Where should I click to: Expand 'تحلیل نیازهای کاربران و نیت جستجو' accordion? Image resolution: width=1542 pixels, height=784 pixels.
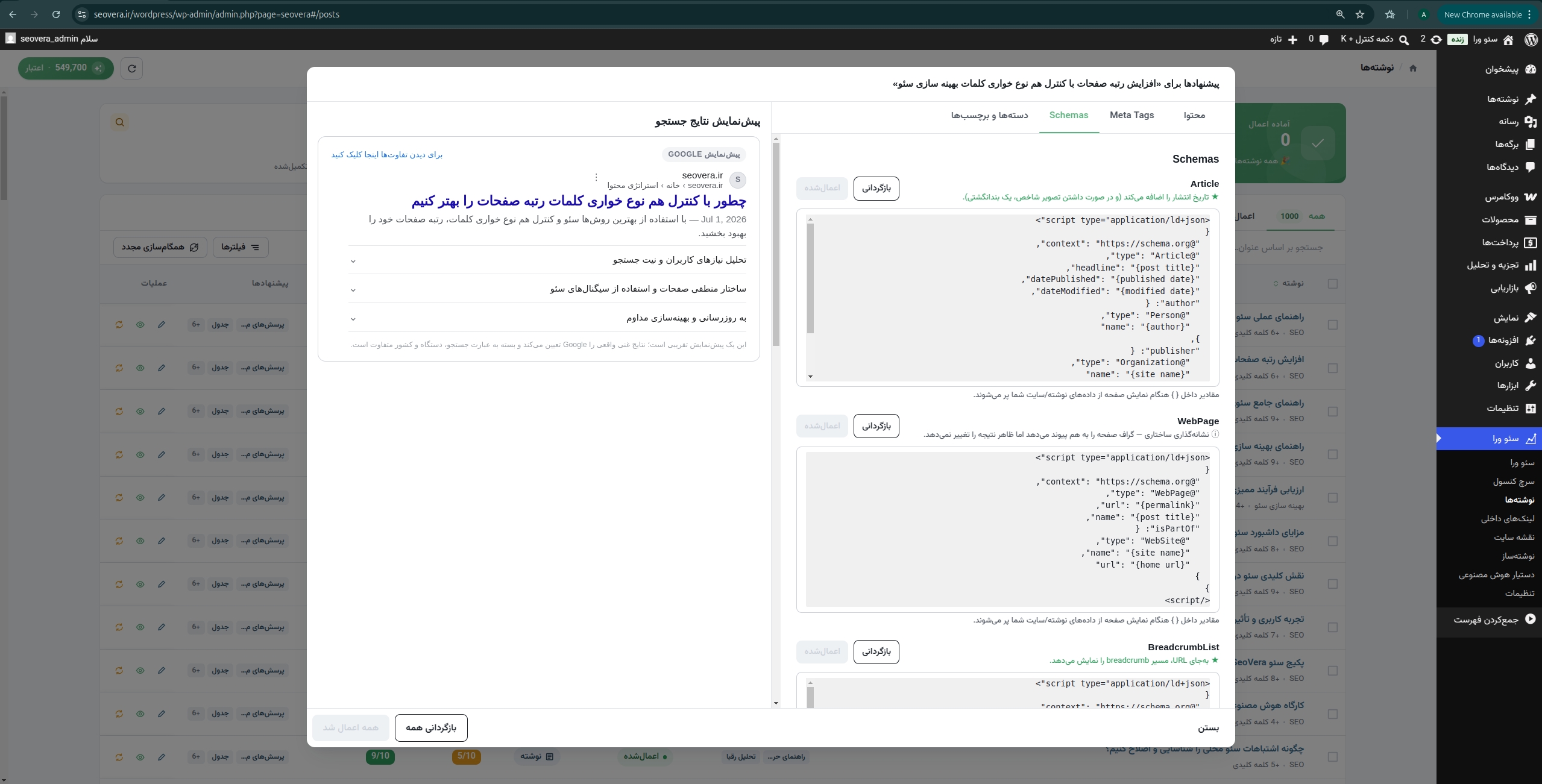[547, 260]
